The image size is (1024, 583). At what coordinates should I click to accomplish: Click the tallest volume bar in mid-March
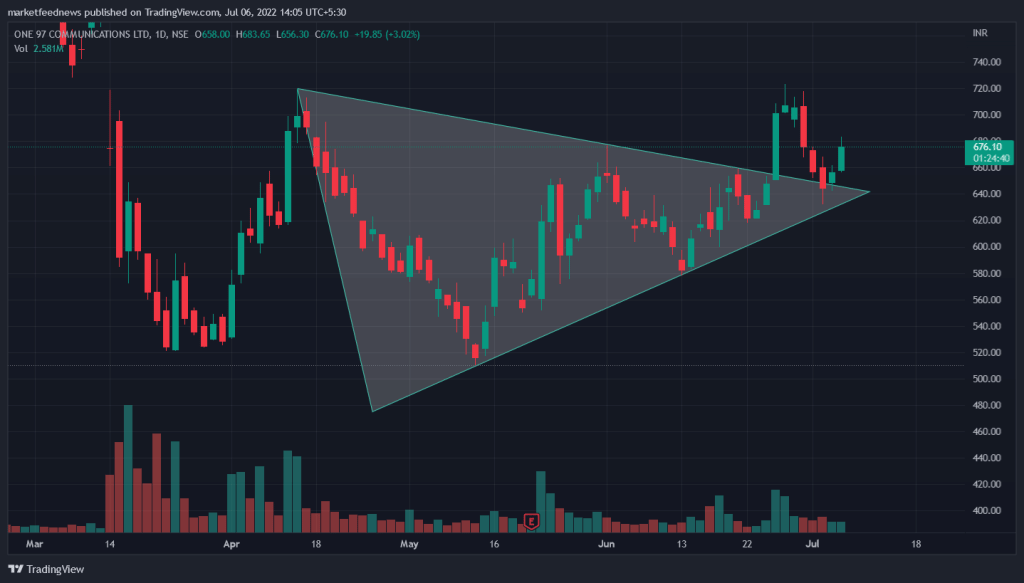pos(128,467)
